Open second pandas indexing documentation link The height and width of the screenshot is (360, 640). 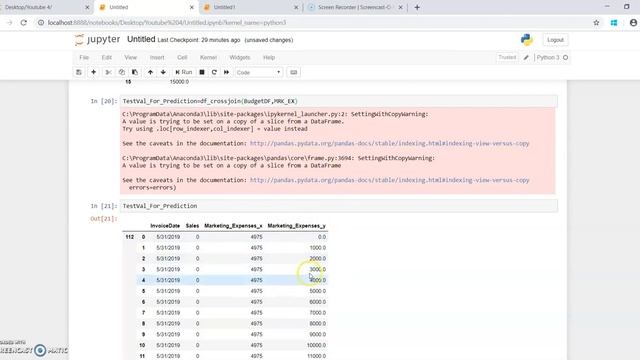click(x=389, y=180)
